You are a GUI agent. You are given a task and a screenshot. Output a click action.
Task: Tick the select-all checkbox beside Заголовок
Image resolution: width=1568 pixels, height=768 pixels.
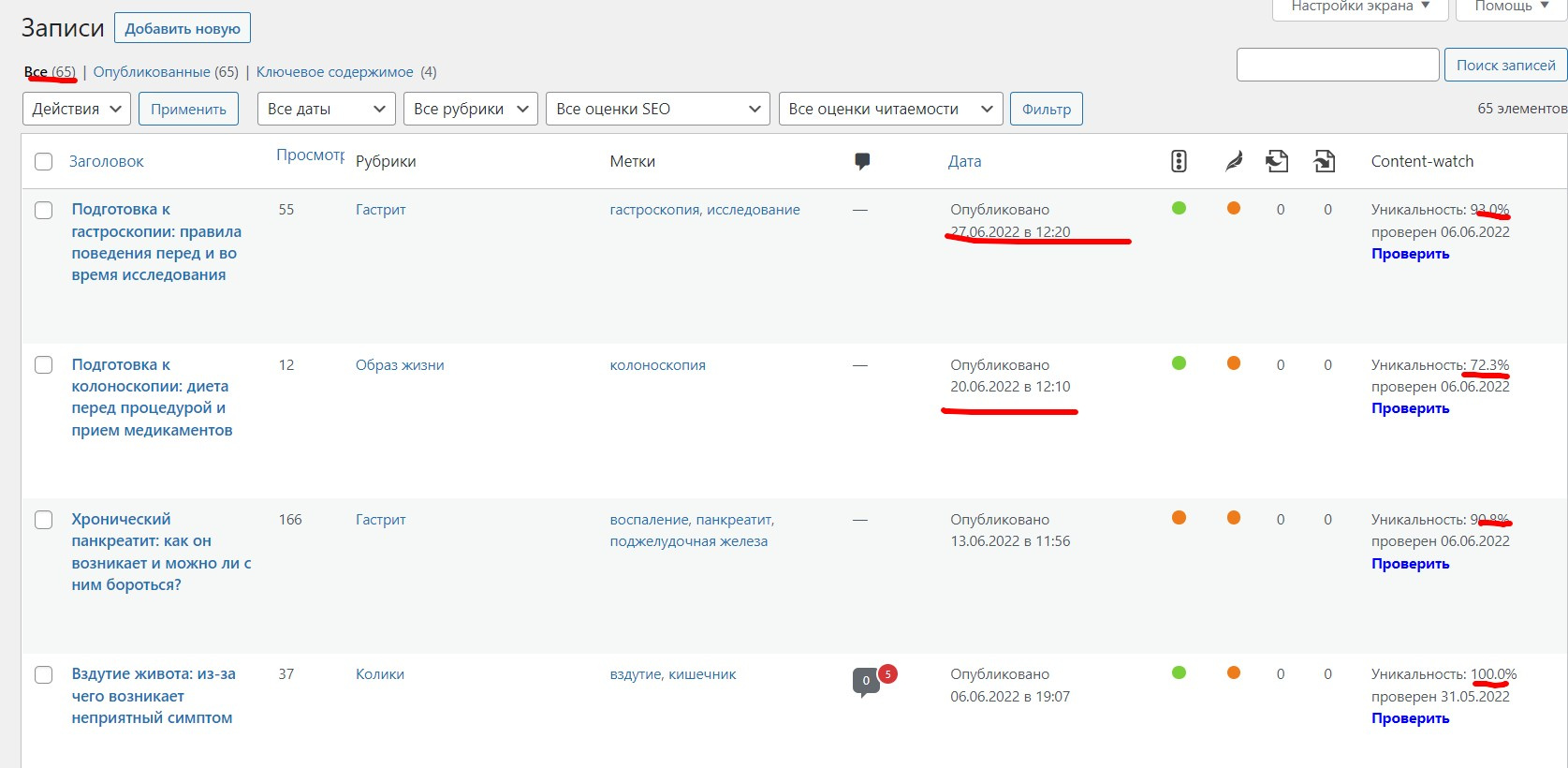[x=43, y=161]
